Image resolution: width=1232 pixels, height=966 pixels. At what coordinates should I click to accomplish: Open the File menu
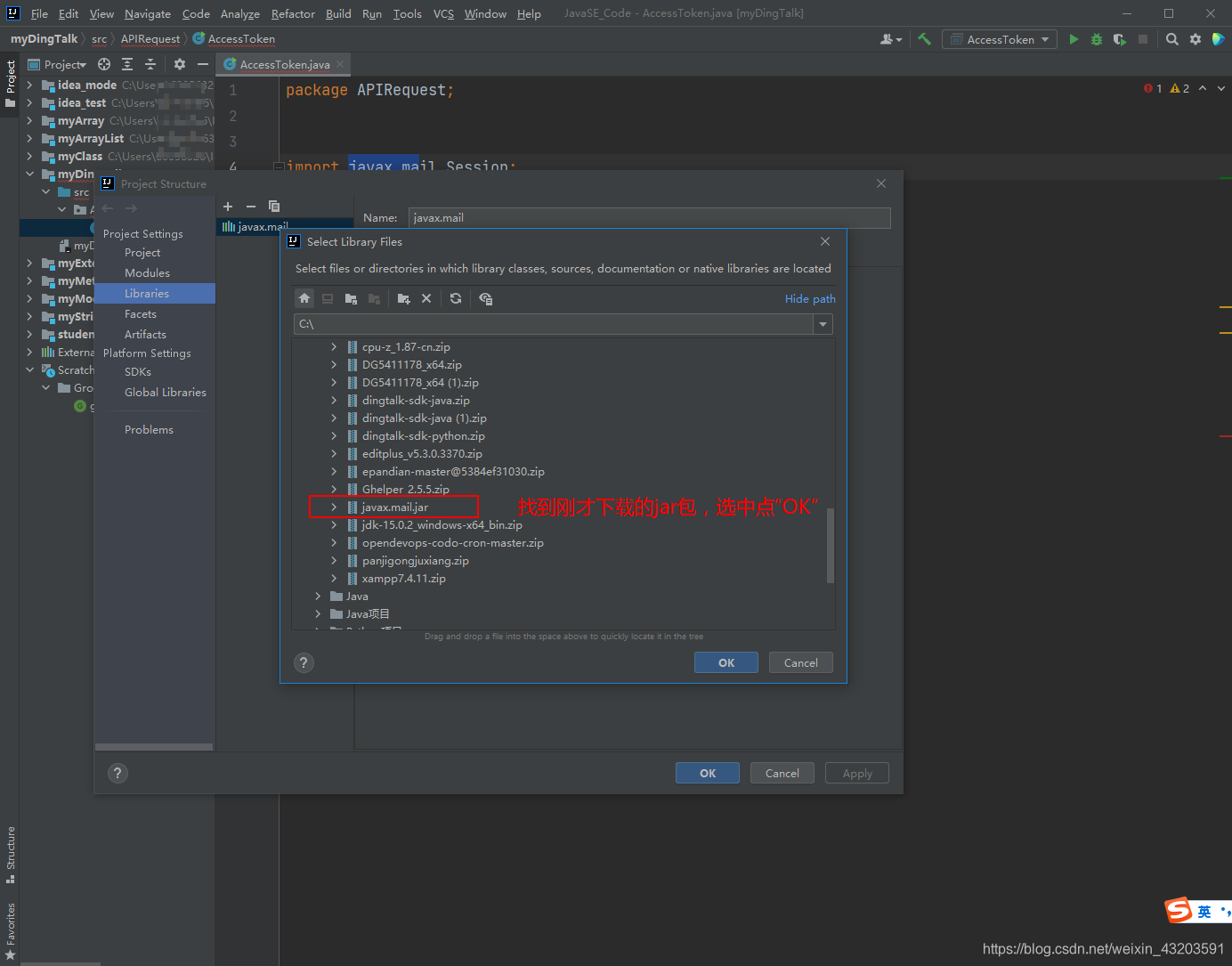point(39,13)
